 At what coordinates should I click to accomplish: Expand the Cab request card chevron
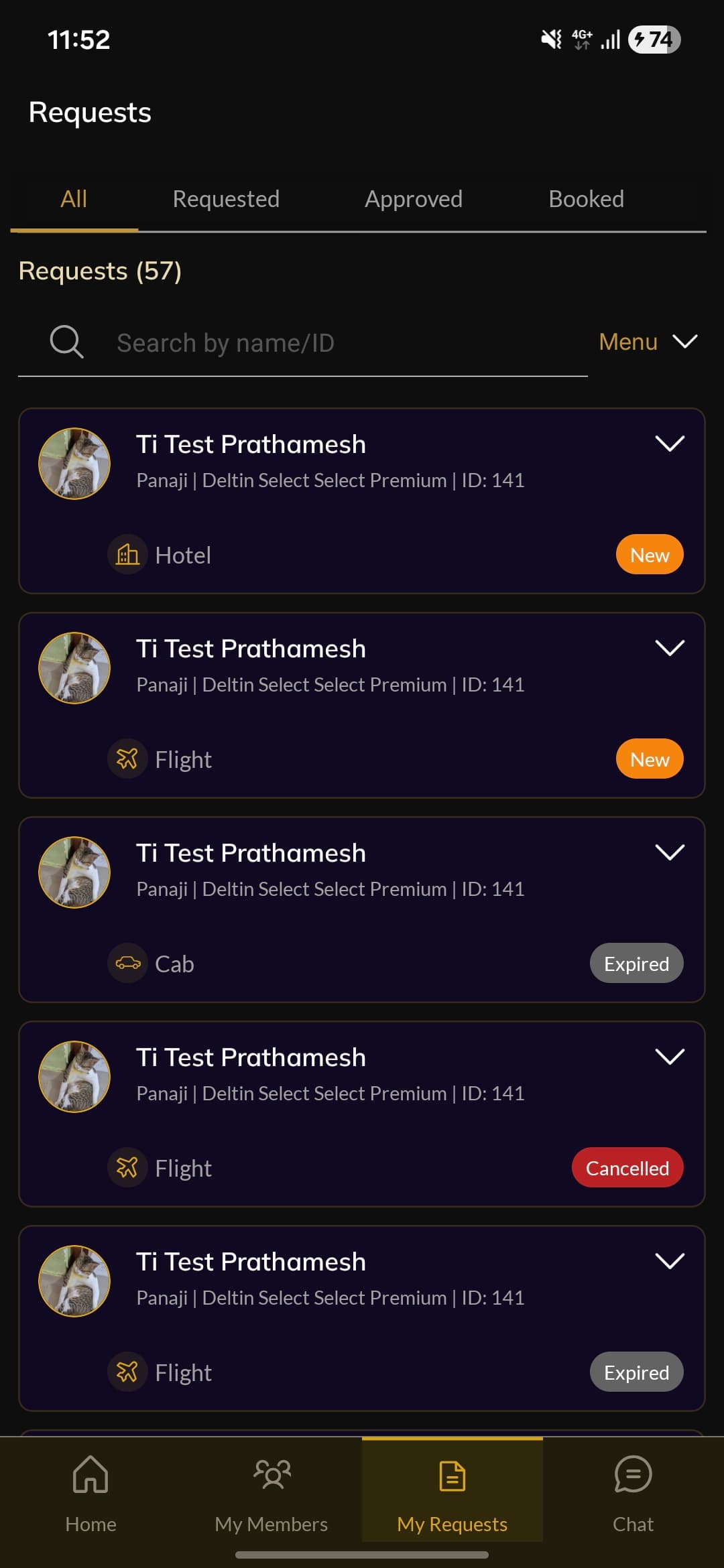pyautogui.click(x=670, y=852)
